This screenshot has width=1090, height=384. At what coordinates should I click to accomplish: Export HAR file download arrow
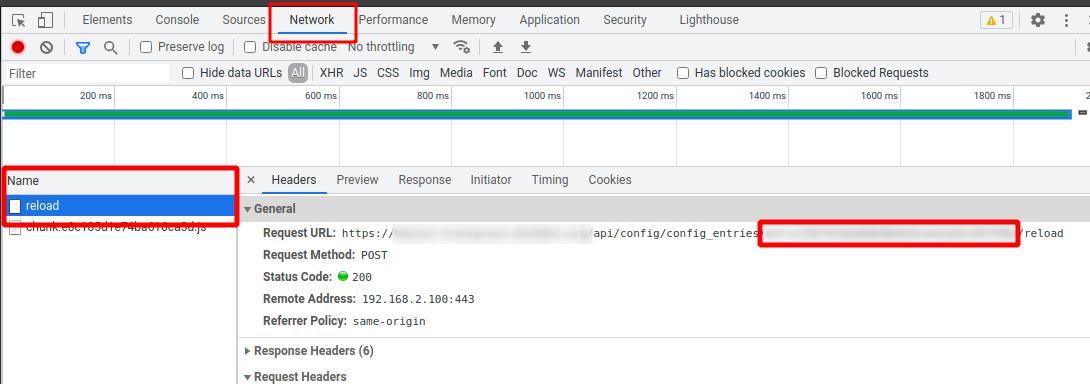526,47
